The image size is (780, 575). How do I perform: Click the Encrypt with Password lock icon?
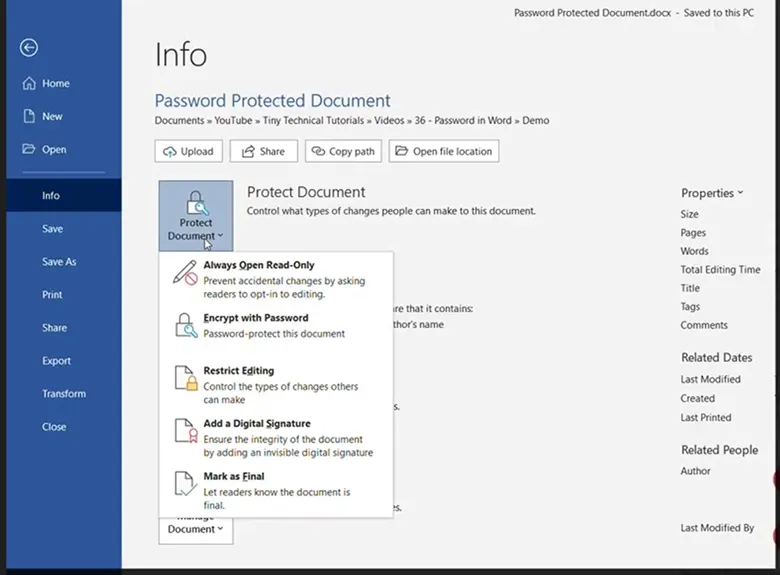tap(186, 325)
